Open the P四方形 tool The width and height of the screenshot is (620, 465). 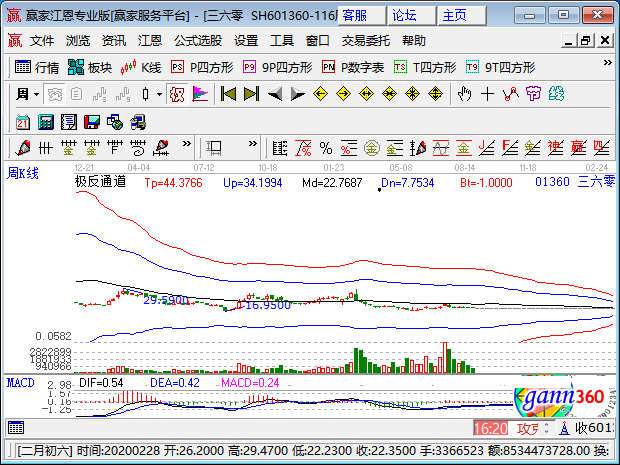[202, 67]
